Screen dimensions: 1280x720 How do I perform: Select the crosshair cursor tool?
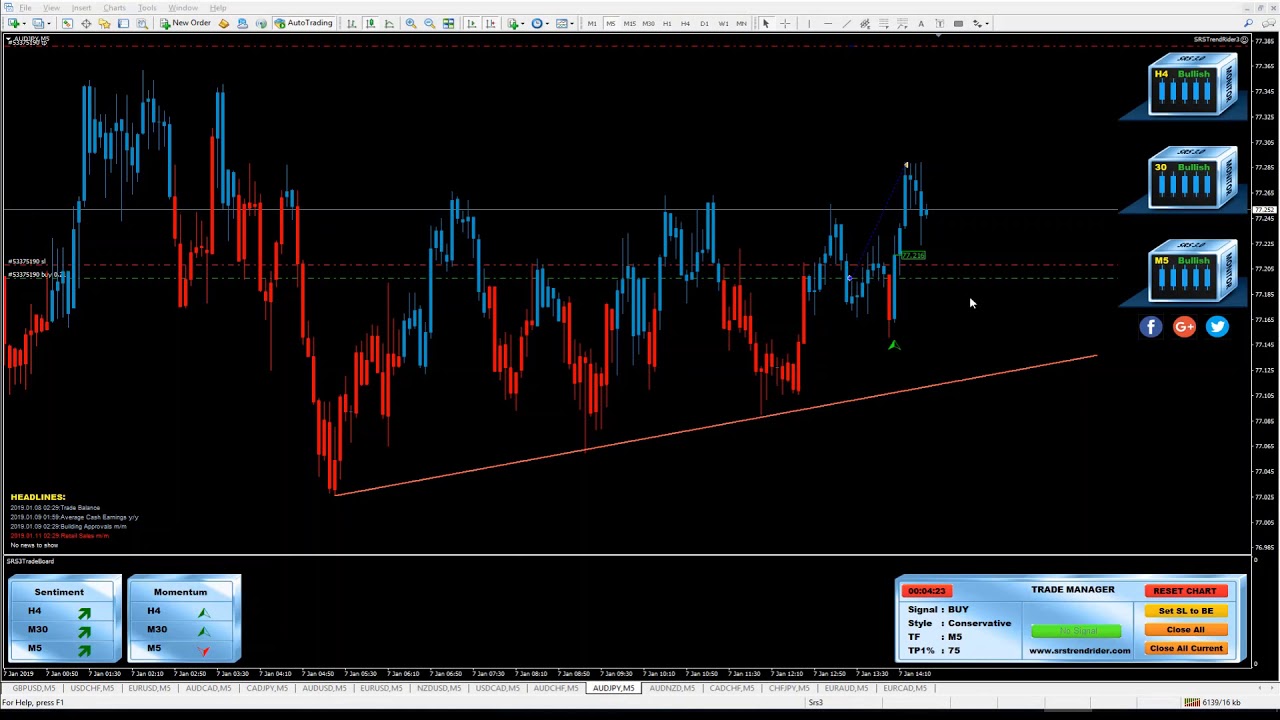pos(785,23)
